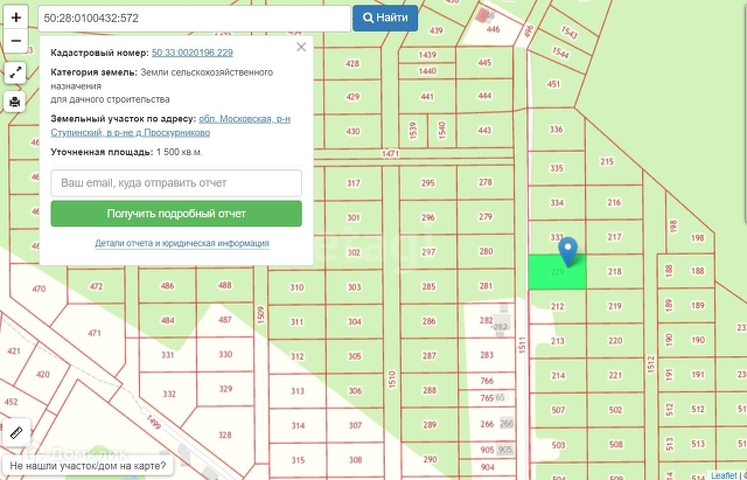Open the parcel address link

pyautogui.click(x=171, y=126)
